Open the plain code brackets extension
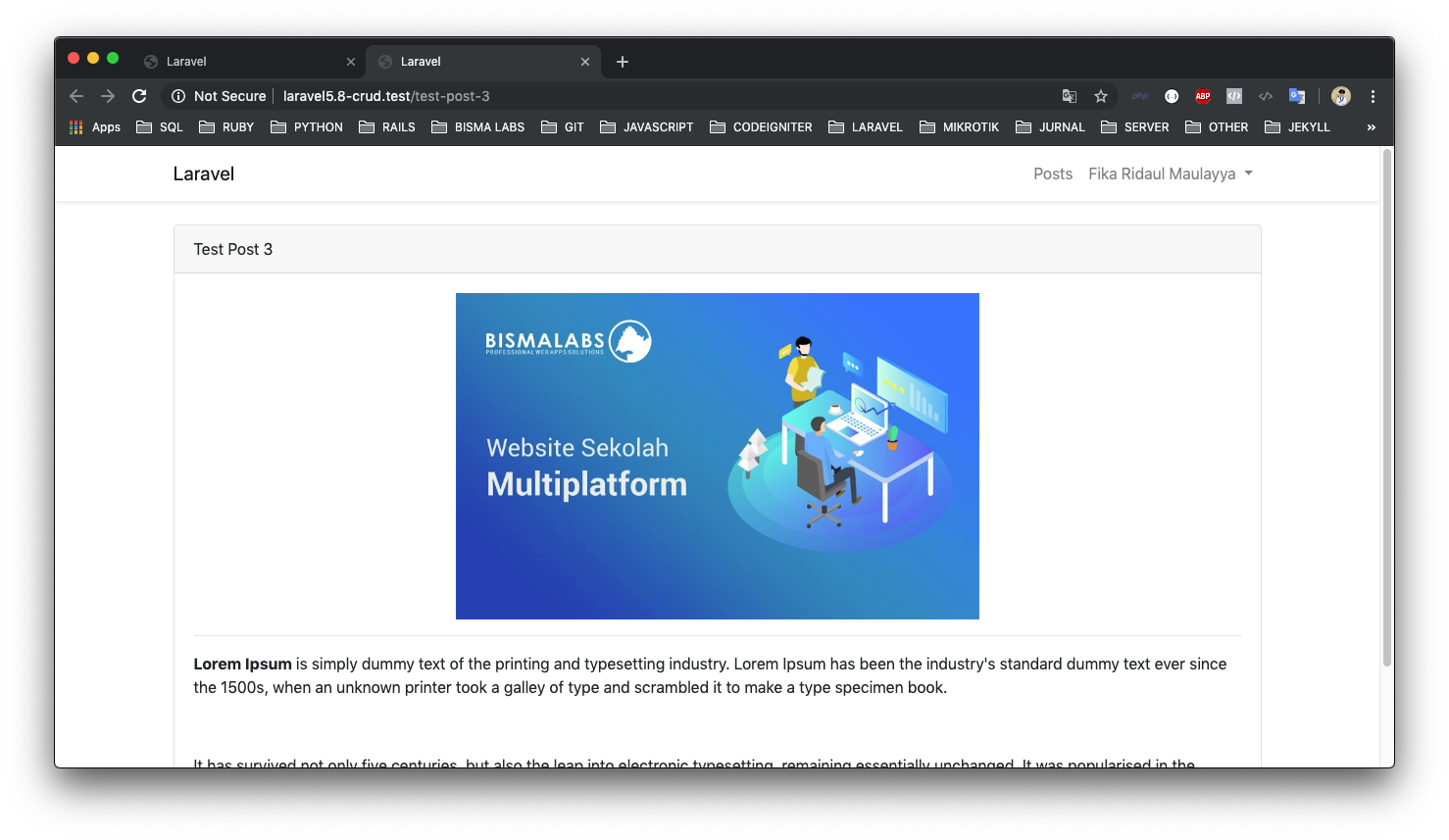Viewport: 1449px width, 840px height. click(1266, 96)
